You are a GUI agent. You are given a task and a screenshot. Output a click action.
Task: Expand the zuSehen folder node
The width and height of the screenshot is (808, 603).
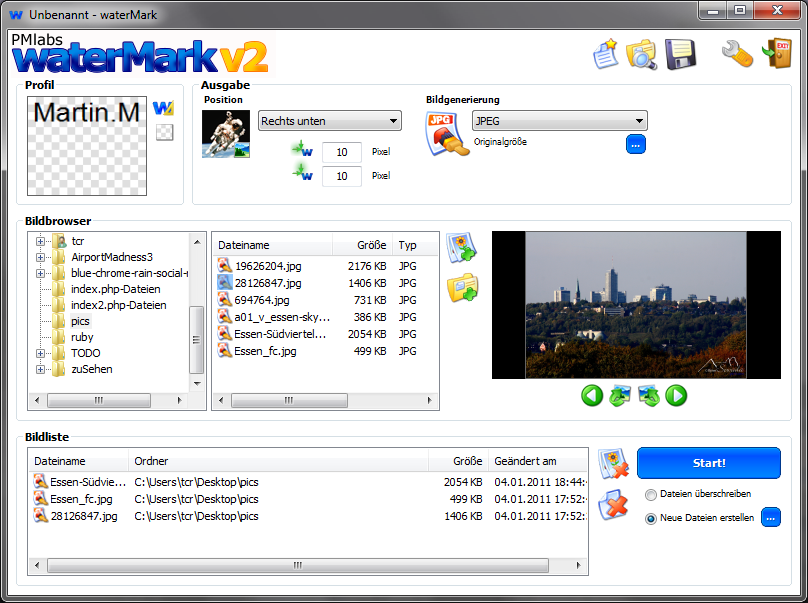click(40, 369)
